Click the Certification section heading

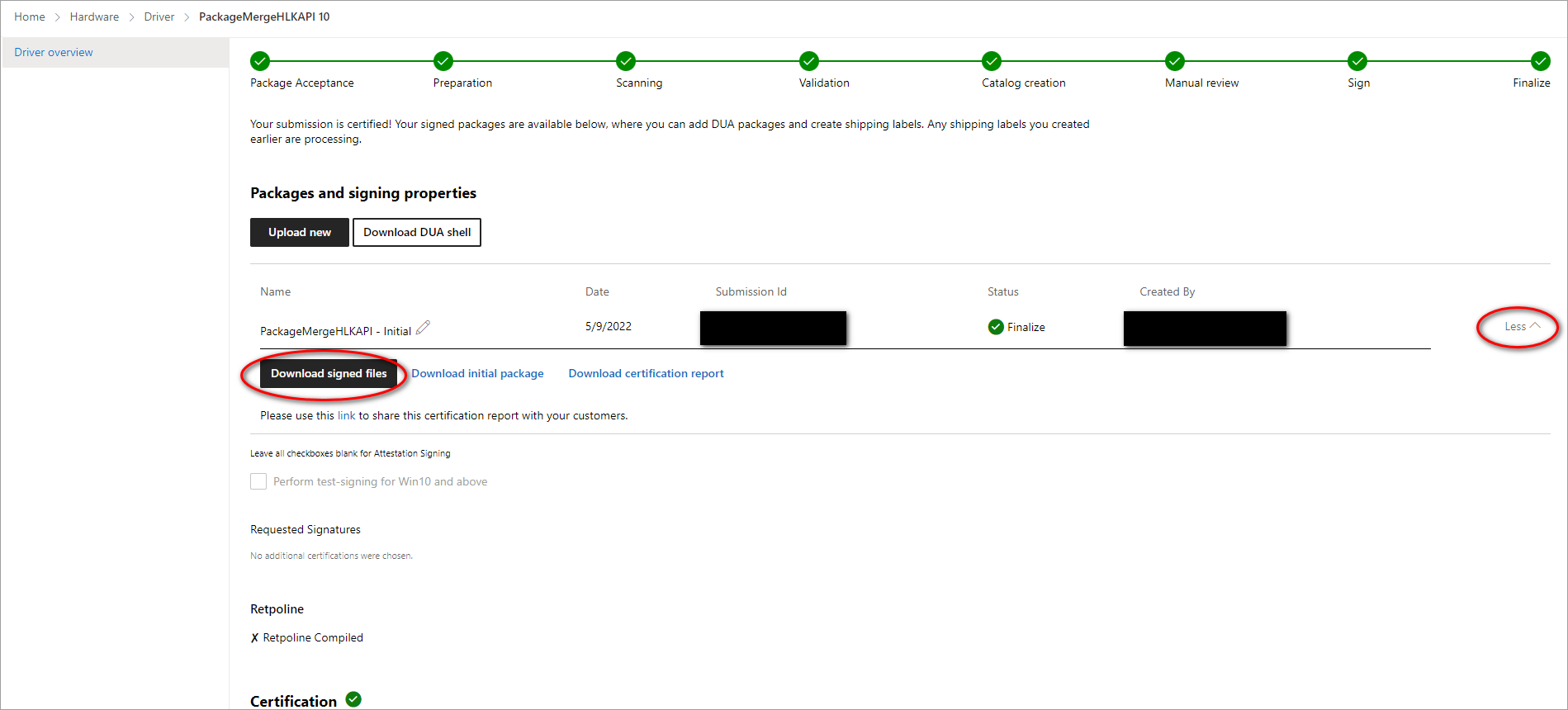pos(293,701)
